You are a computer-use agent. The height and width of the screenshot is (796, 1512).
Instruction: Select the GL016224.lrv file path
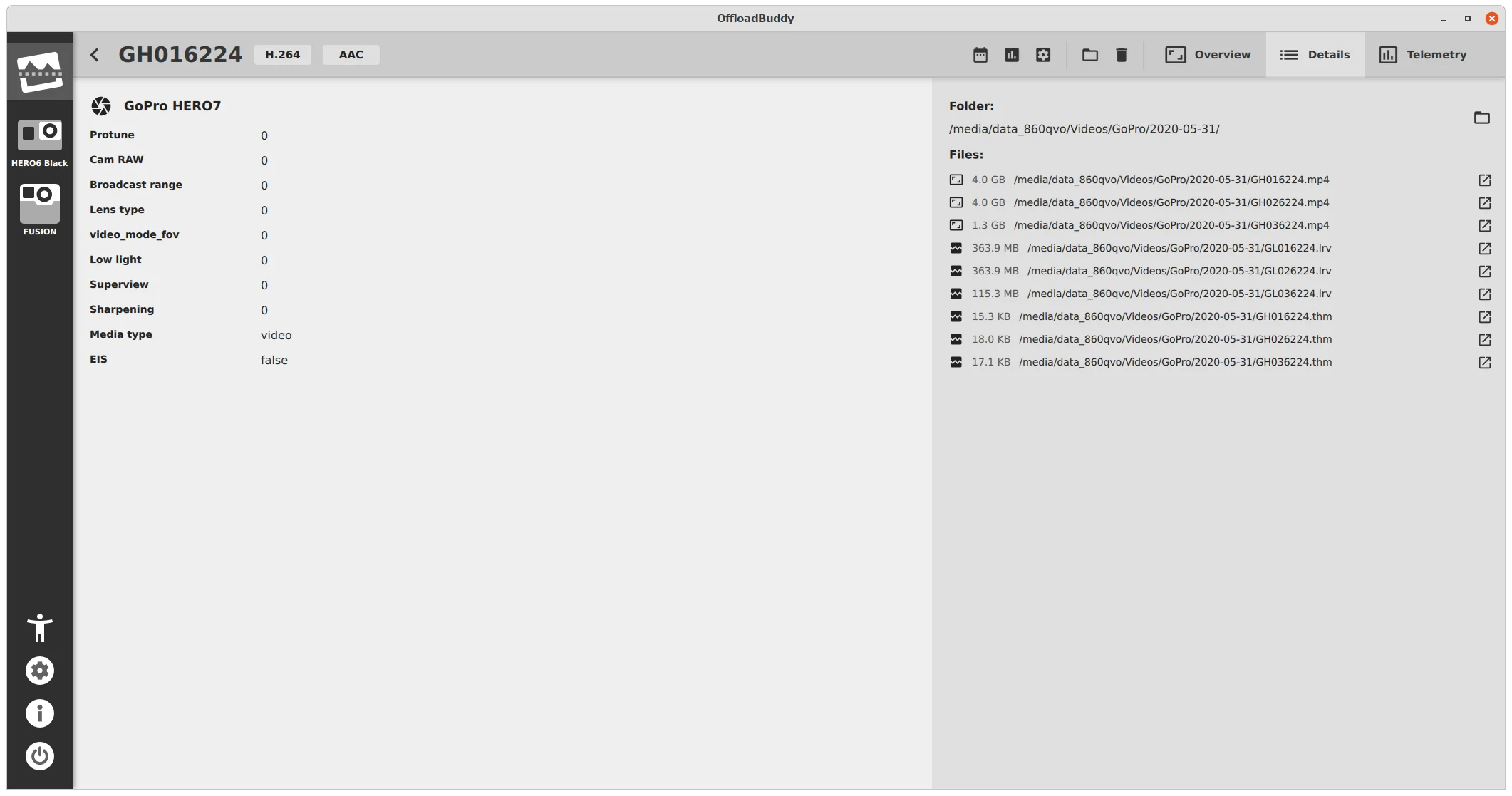tap(1179, 248)
